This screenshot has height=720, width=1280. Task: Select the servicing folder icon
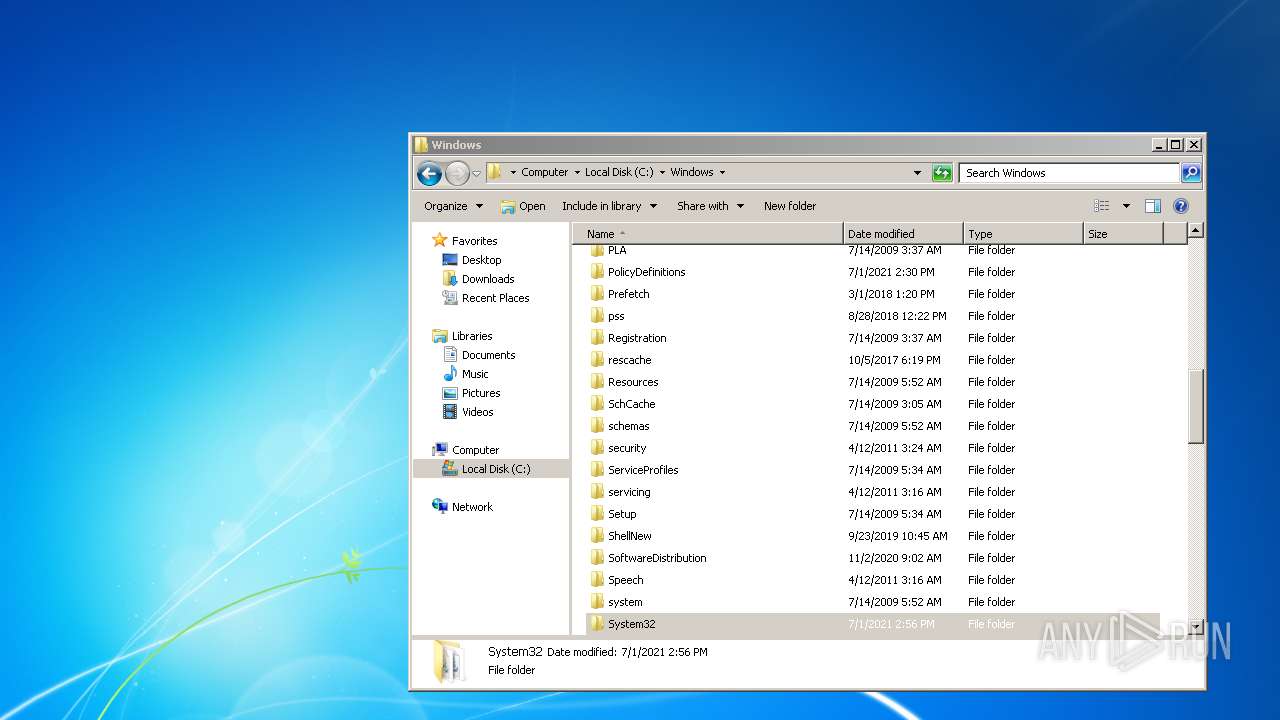pos(597,492)
